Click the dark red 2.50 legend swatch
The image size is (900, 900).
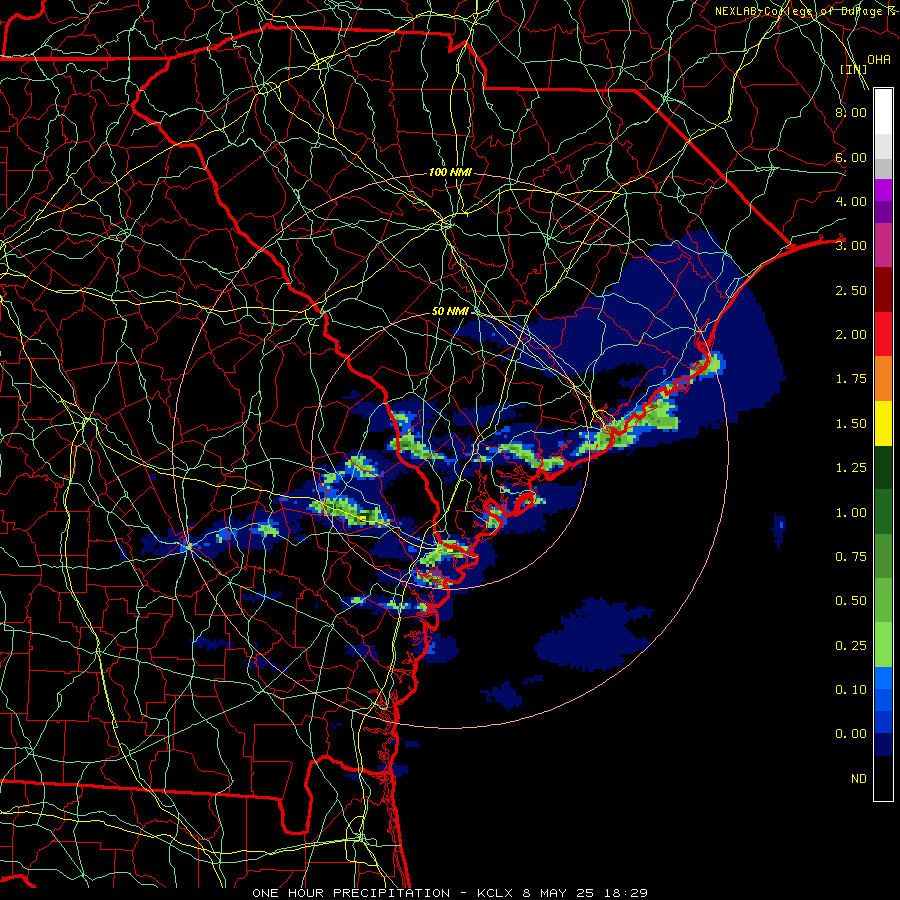883,290
